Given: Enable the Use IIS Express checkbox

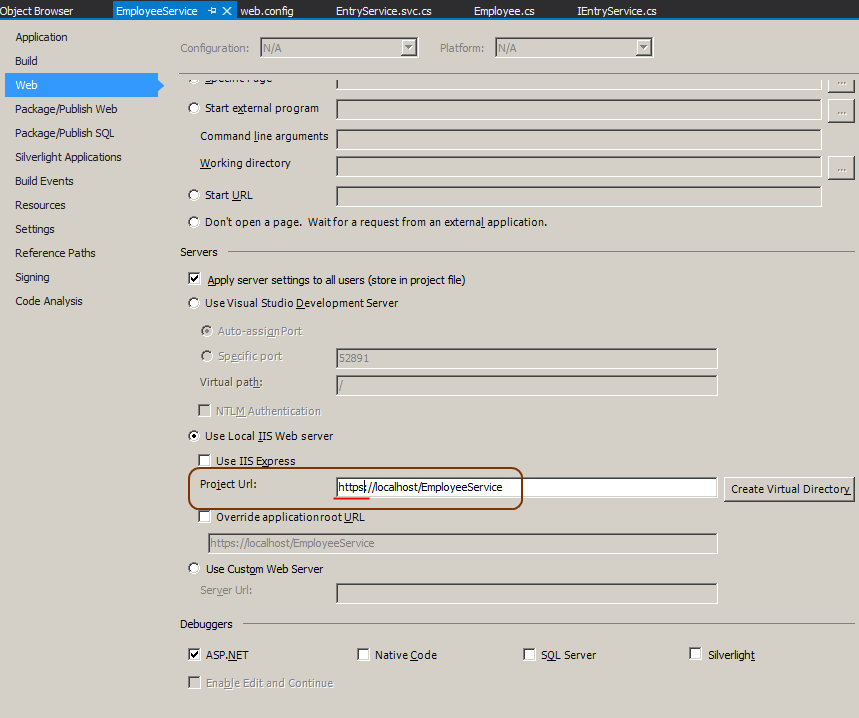Looking at the screenshot, I should coord(206,461).
